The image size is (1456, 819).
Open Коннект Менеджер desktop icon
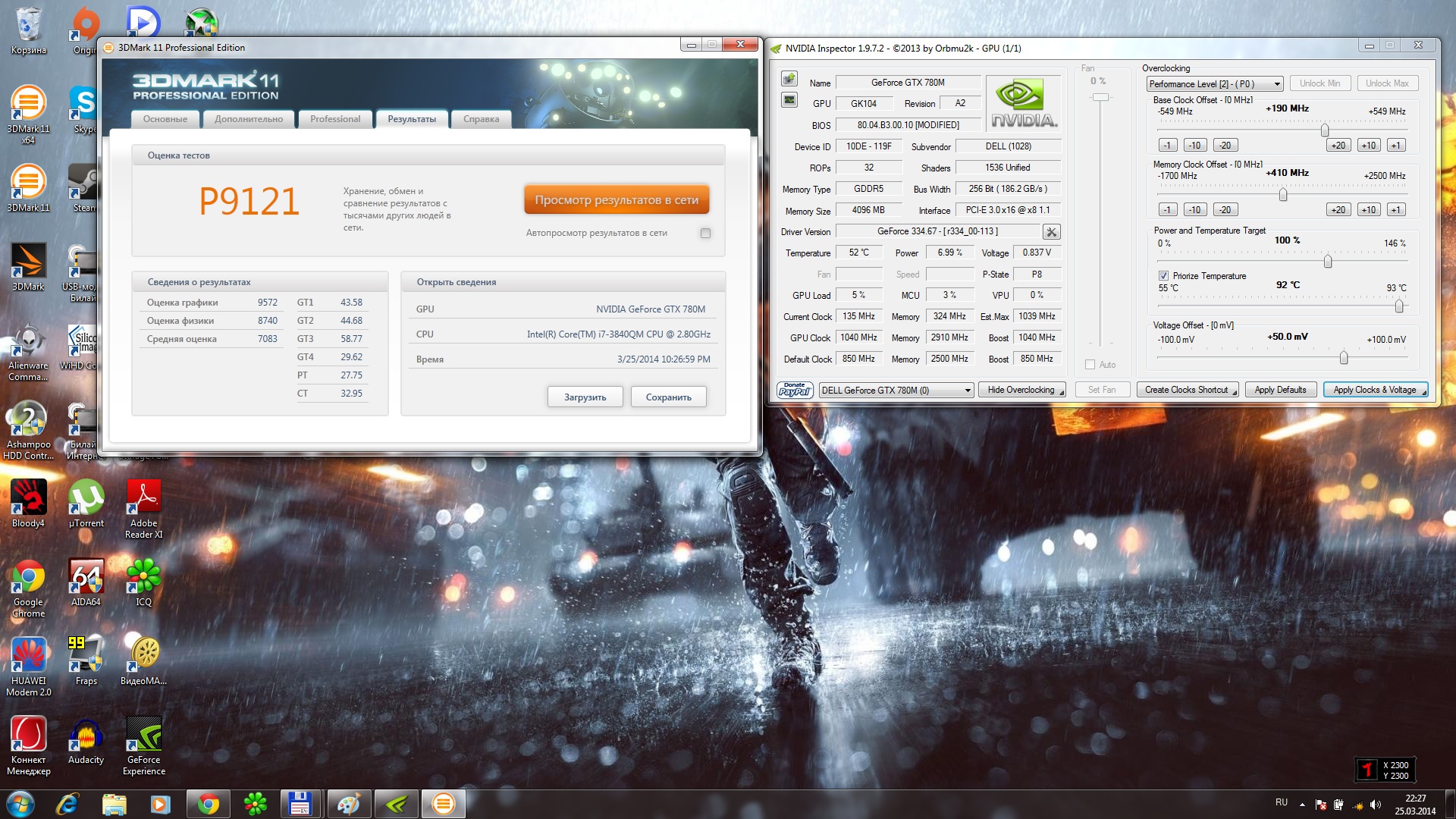(x=29, y=746)
